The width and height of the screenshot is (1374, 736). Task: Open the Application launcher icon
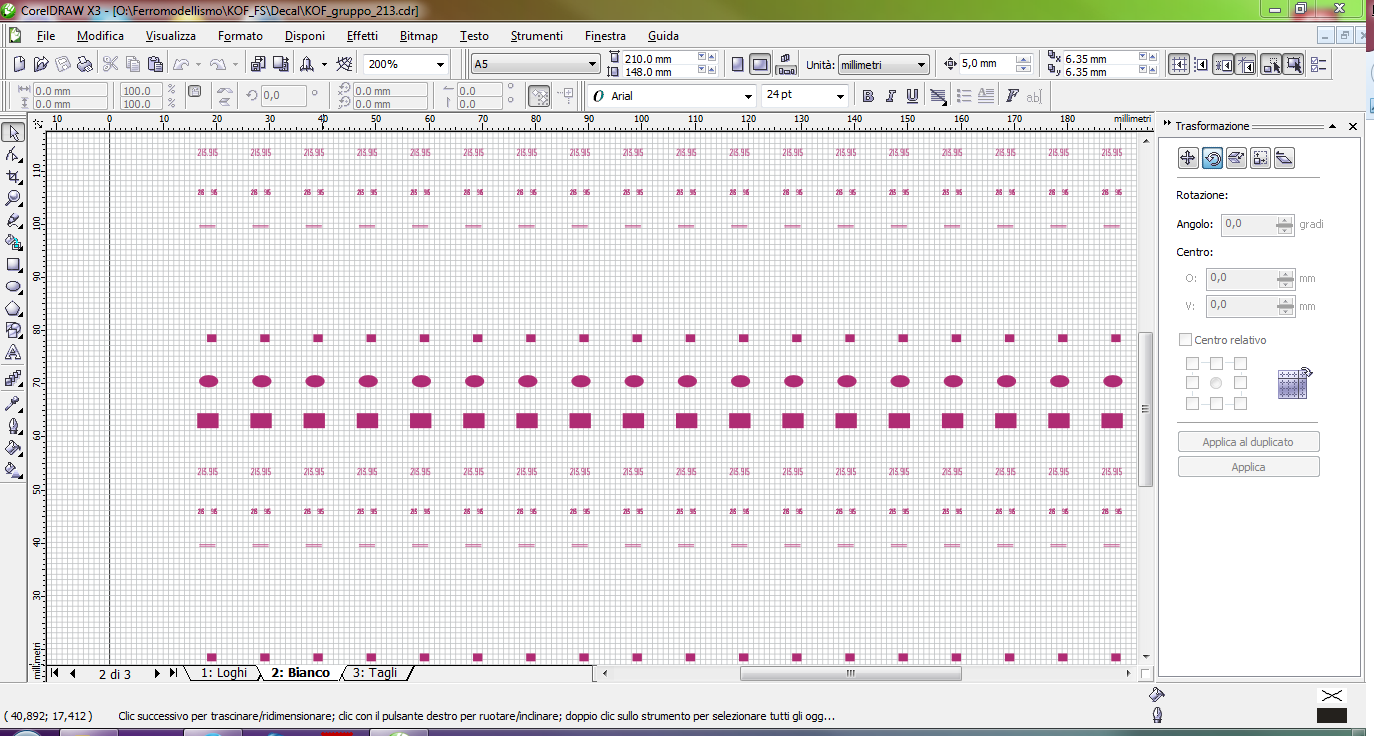click(x=306, y=64)
